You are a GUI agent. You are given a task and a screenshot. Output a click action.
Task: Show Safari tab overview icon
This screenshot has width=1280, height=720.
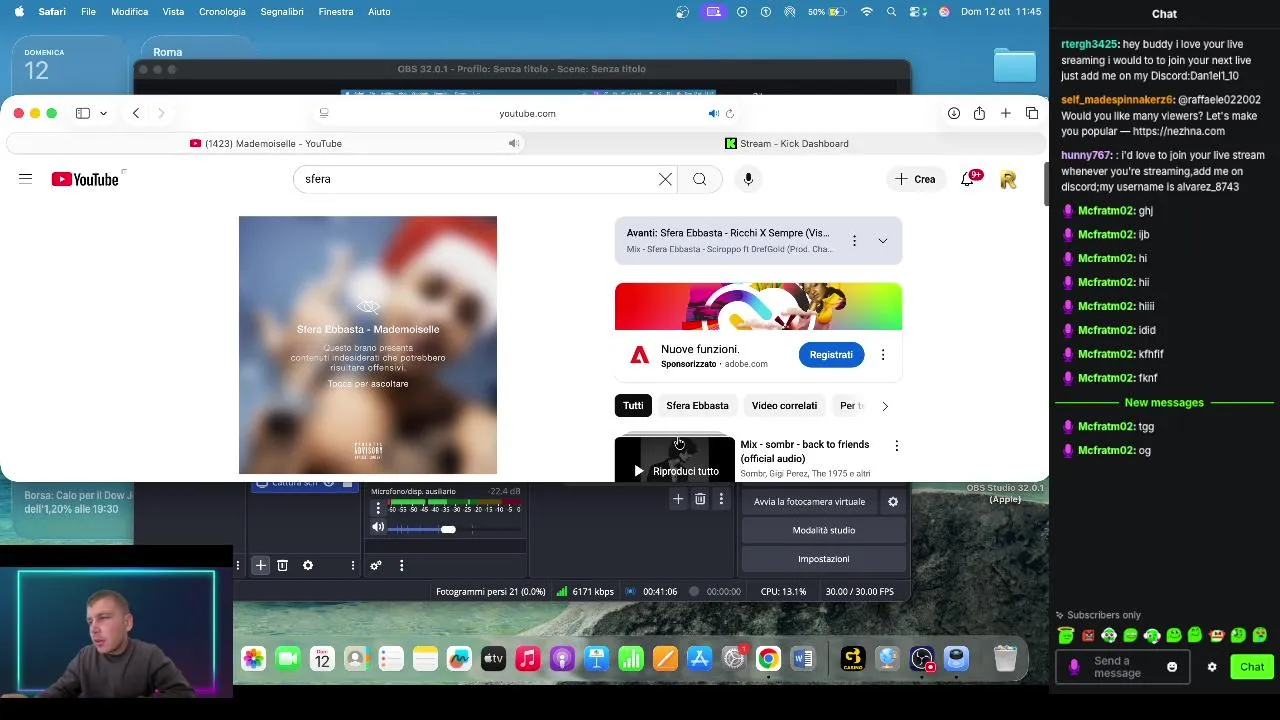pyautogui.click(x=1032, y=113)
